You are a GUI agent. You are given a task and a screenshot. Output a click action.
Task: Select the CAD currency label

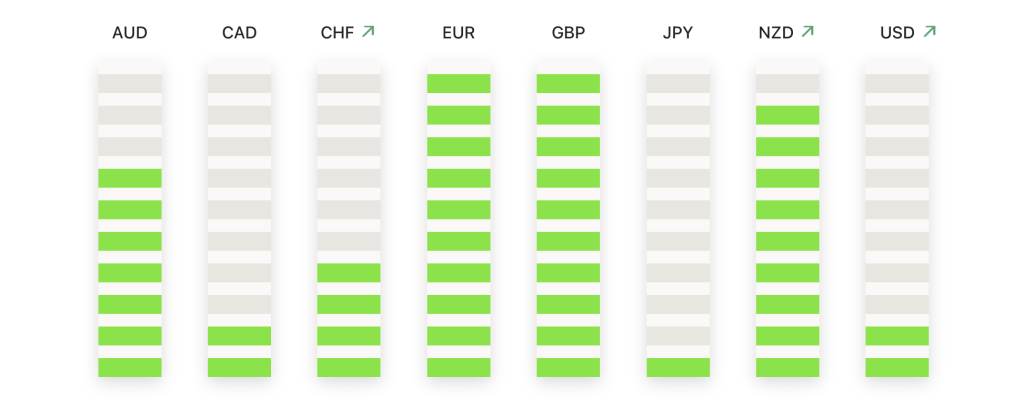[x=240, y=33]
